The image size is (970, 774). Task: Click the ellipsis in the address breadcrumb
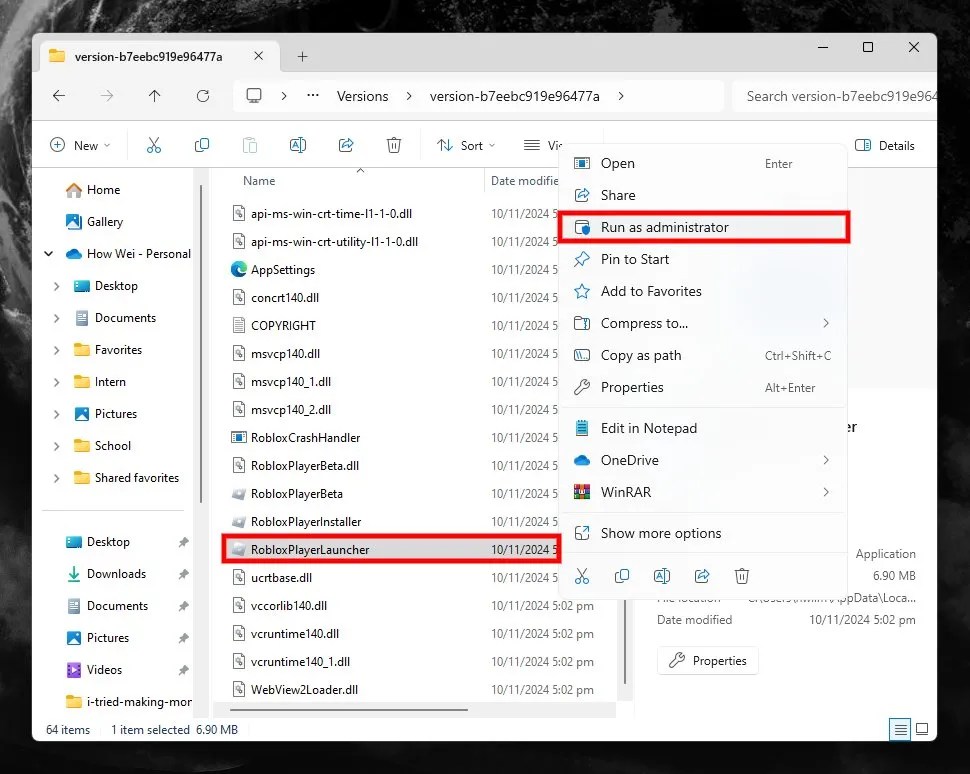coord(313,95)
